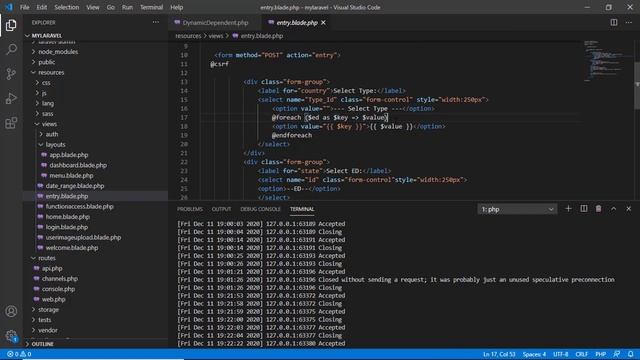Open the Selection menu
Image resolution: width=640 pixels, height=360 pixels.
click(67, 7)
